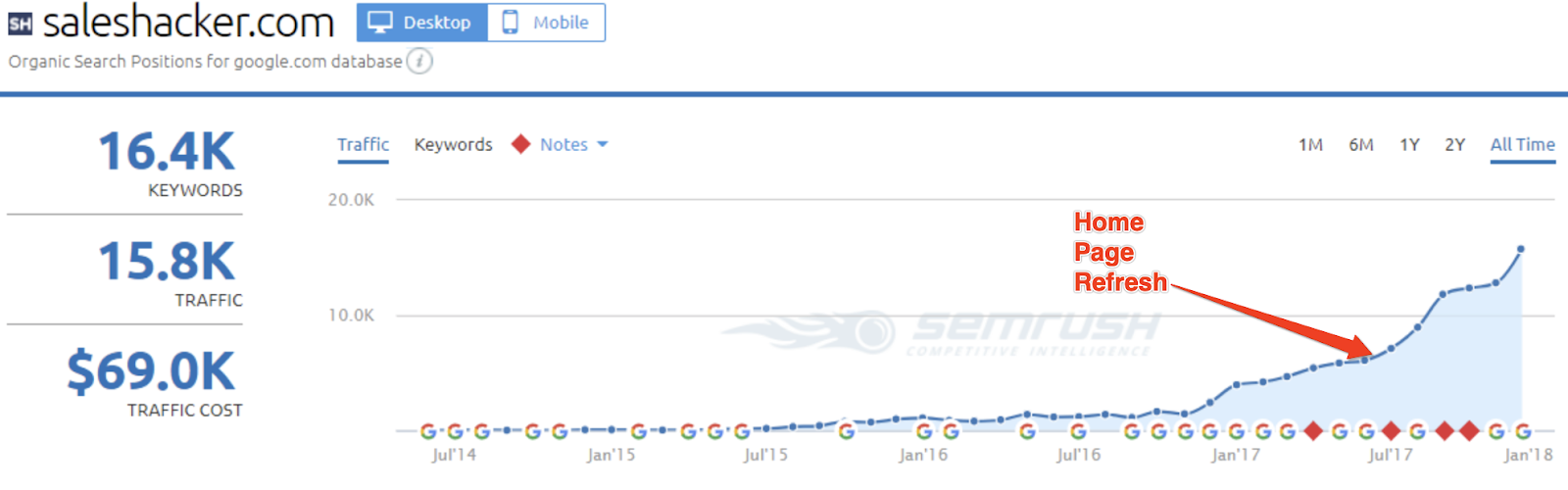Click the mobile phone icon
Image resolution: width=1568 pixels, height=490 pixels.
point(511,23)
